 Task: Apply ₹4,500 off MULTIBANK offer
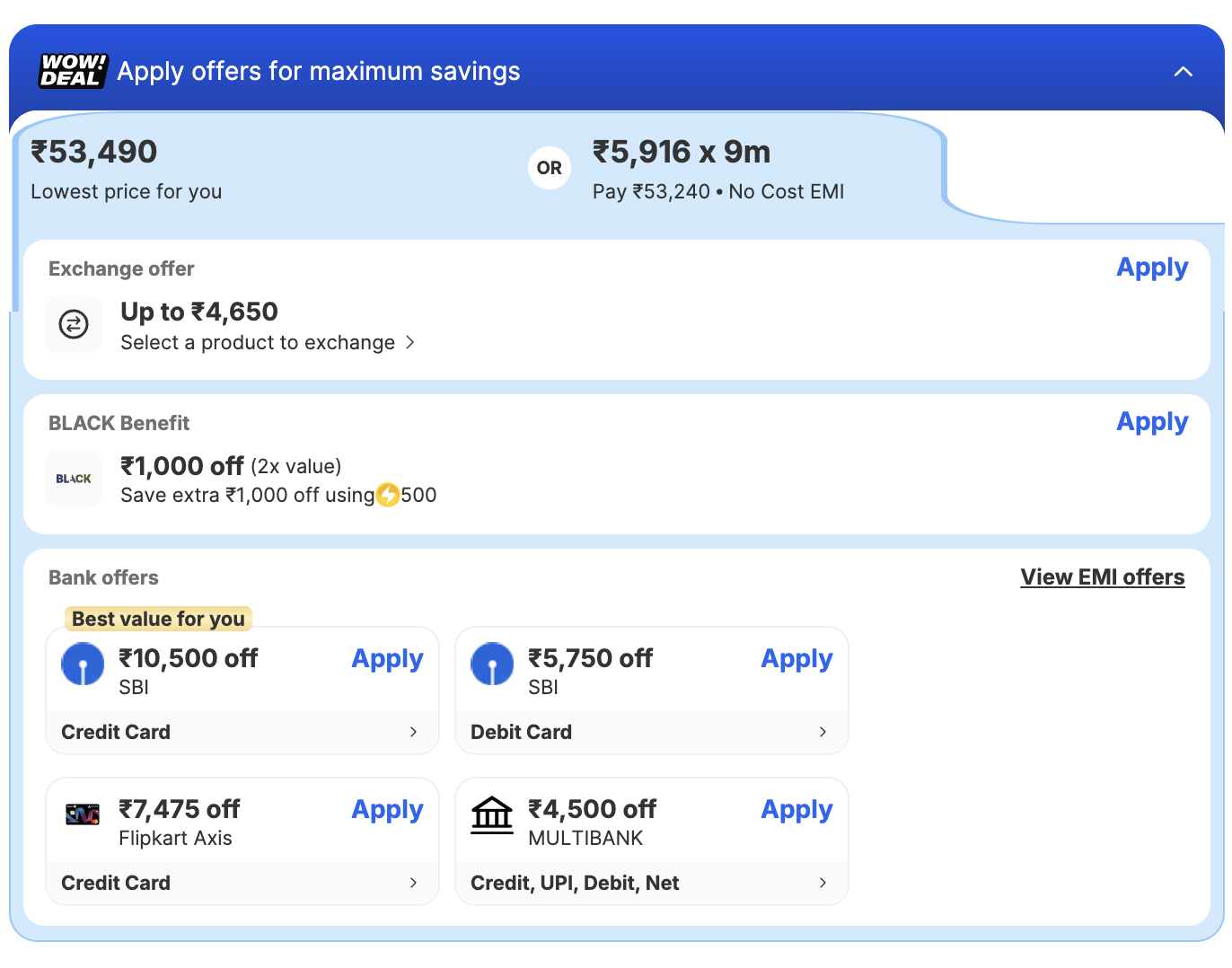point(796,810)
